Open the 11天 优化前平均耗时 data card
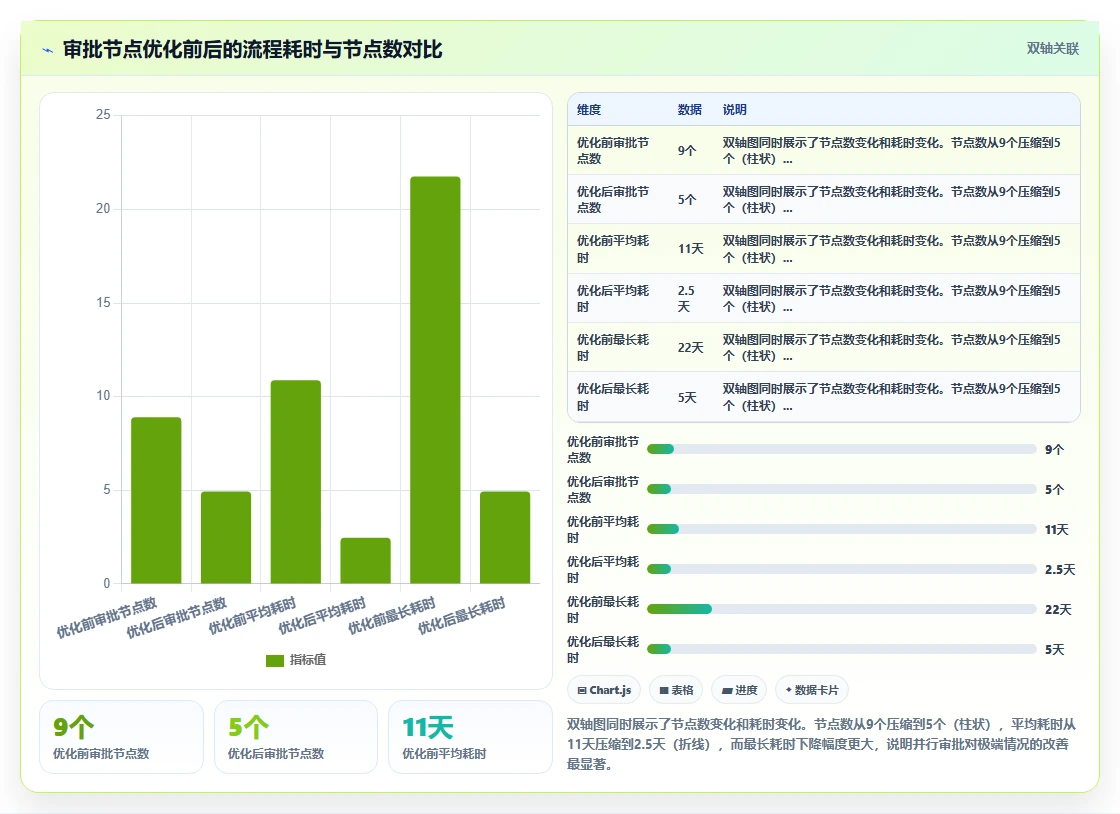1120x814 pixels. coord(470,737)
